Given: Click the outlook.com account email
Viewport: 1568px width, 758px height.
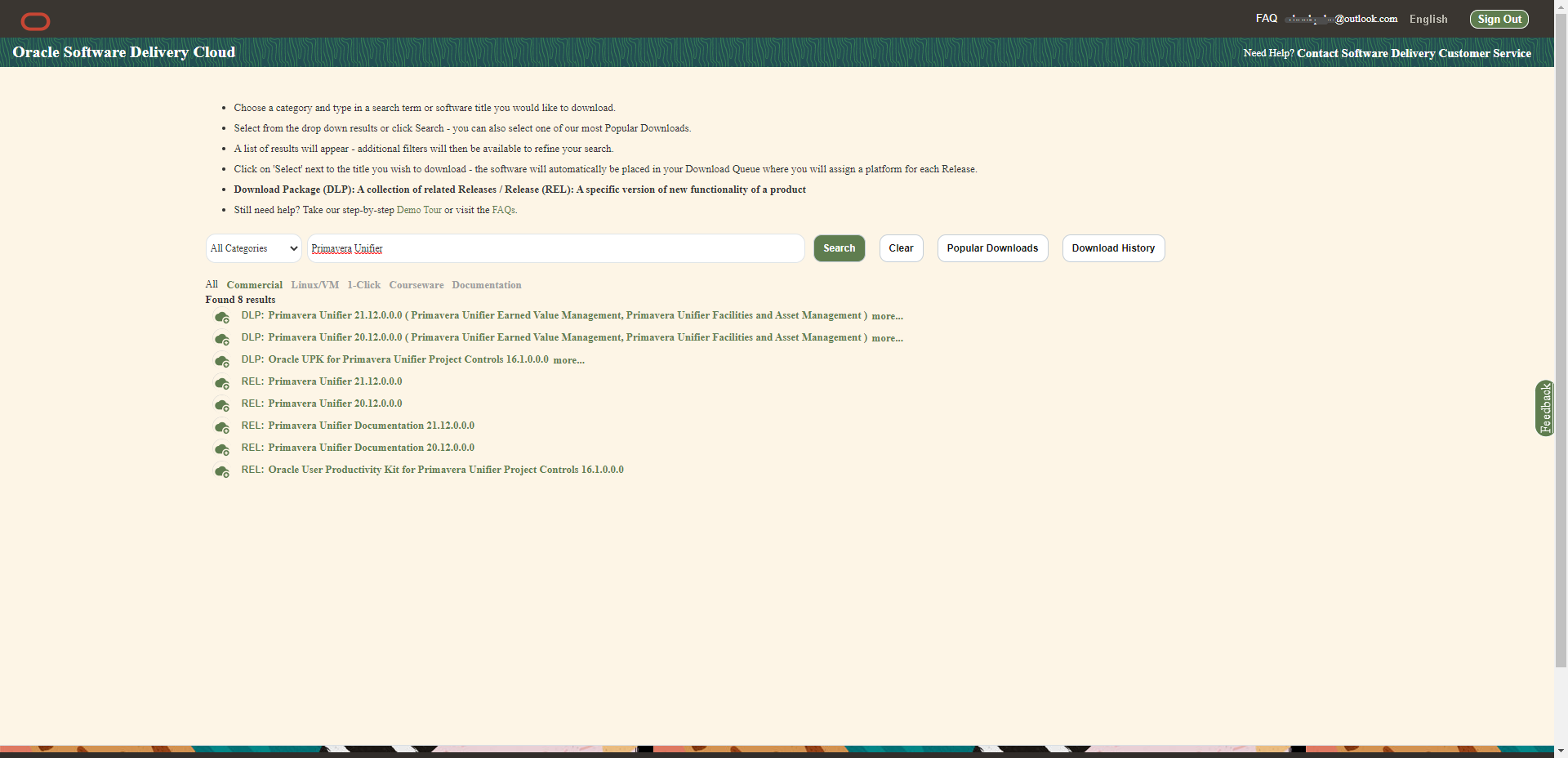Looking at the screenshot, I should 1341,19.
